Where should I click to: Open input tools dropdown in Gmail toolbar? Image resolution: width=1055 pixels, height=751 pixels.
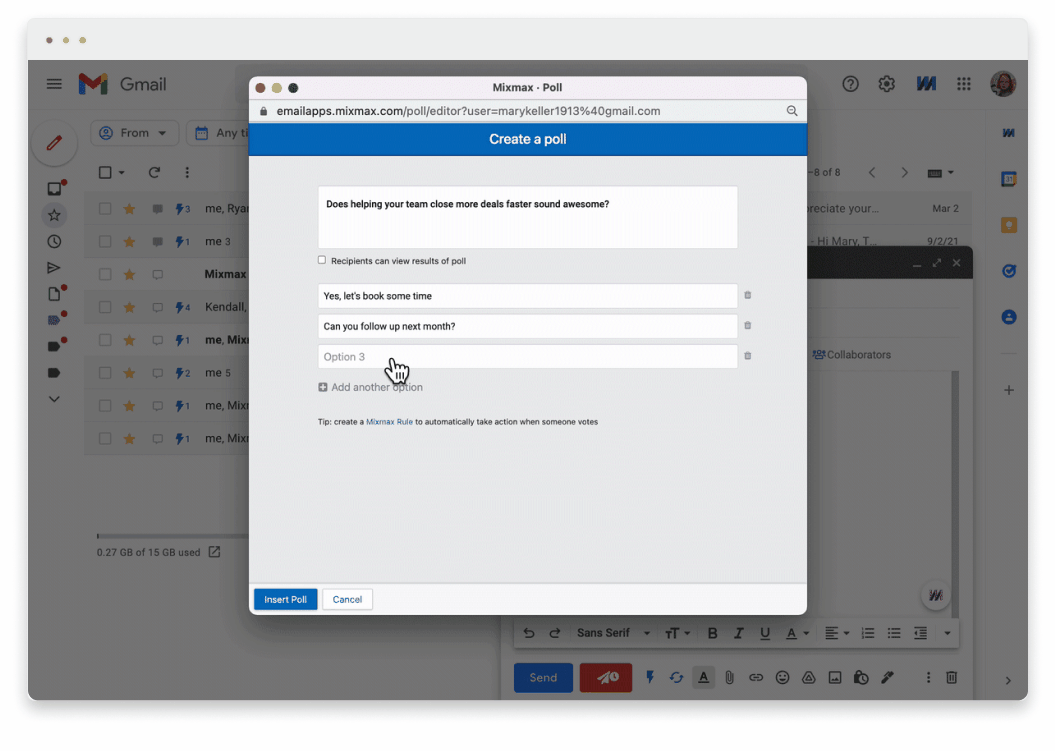(940, 173)
